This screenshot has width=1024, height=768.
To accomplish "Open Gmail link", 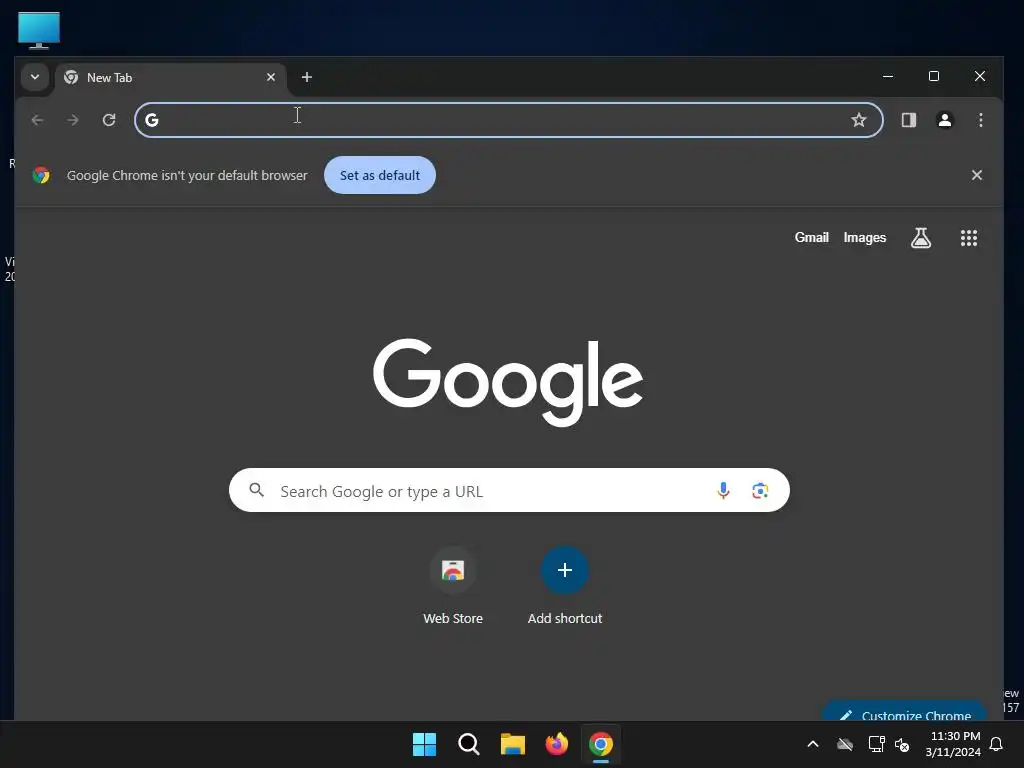I will tap(811, 238).
